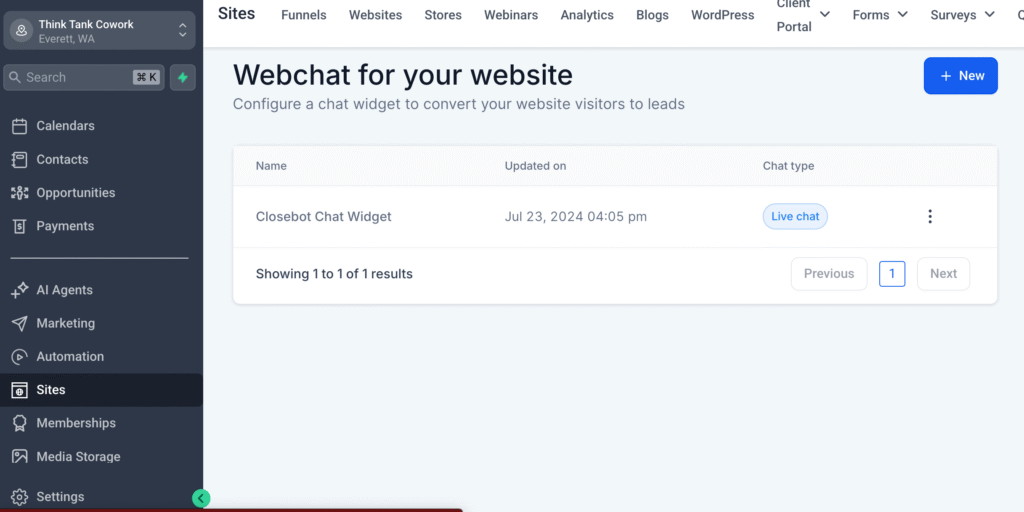Expand the Forms dropdown menu
The height and width of the screenshot is (512, 1024).
tap(880, 14)
